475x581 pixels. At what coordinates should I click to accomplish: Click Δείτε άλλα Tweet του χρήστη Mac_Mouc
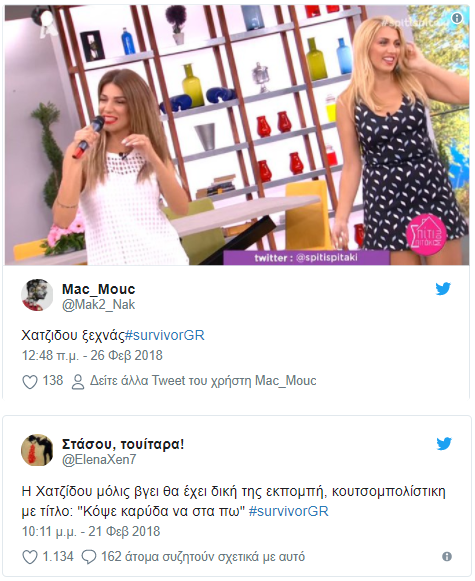203,381
